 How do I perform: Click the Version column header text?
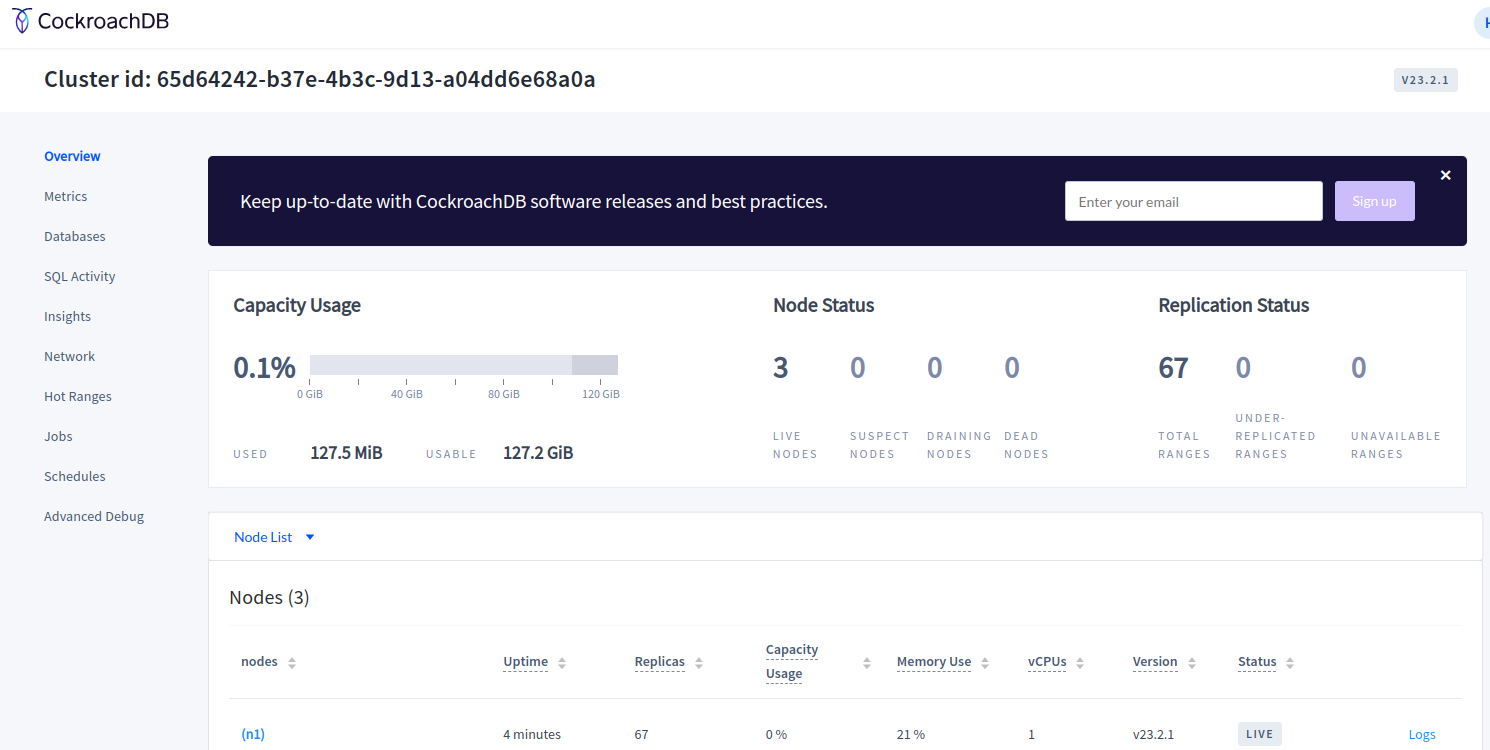(1155, 662)
